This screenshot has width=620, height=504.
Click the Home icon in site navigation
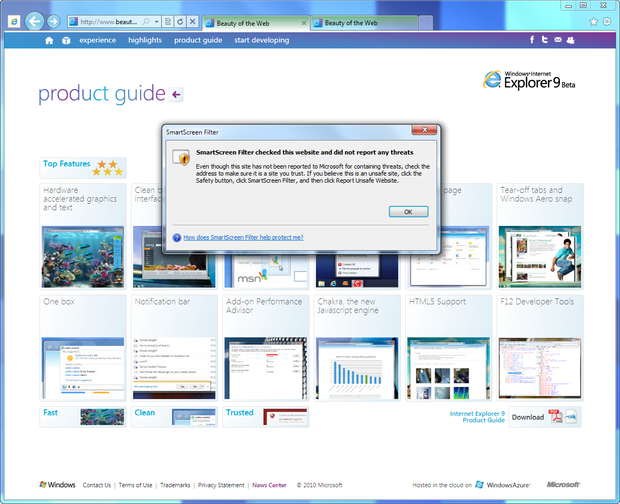coord(49,40)
